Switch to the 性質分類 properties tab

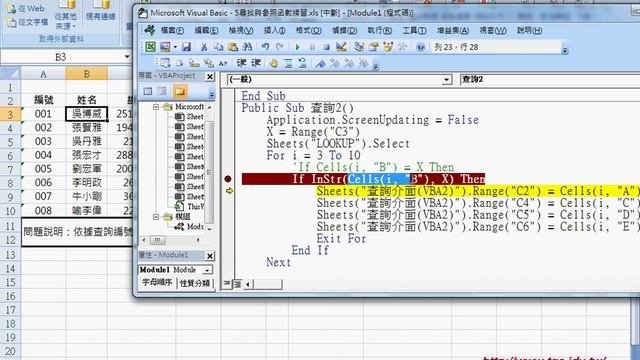pyautogui.click(x=195, y=283)
